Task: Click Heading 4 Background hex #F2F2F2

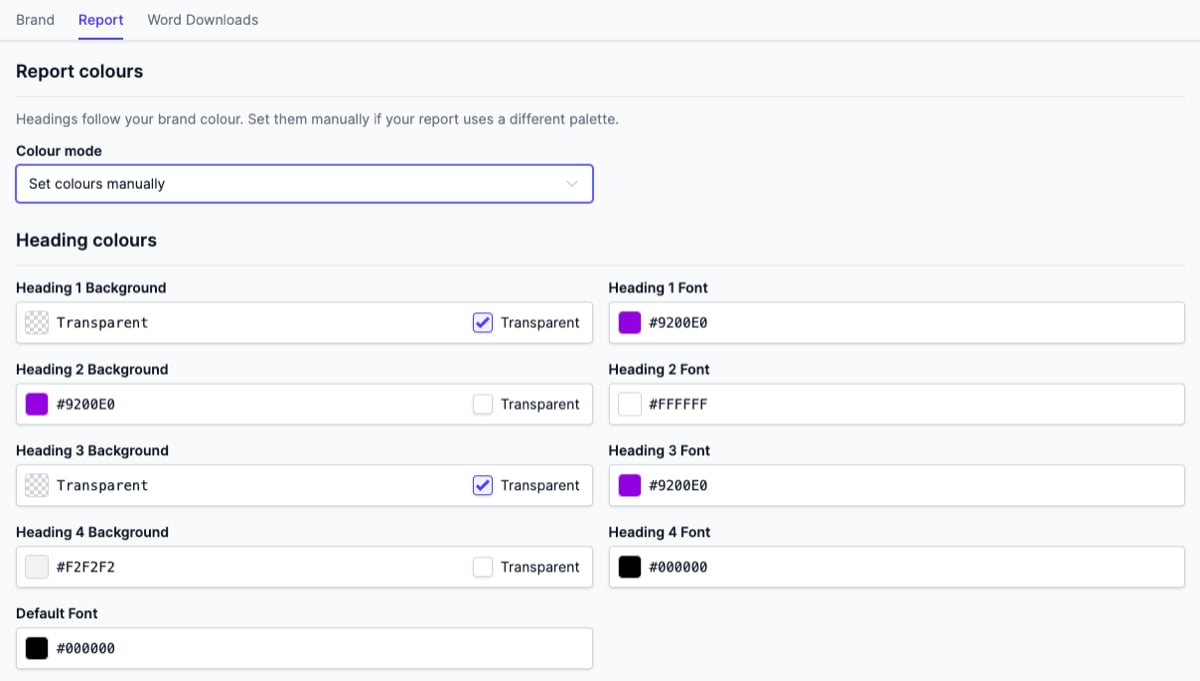Action: (x=86, y=567)
